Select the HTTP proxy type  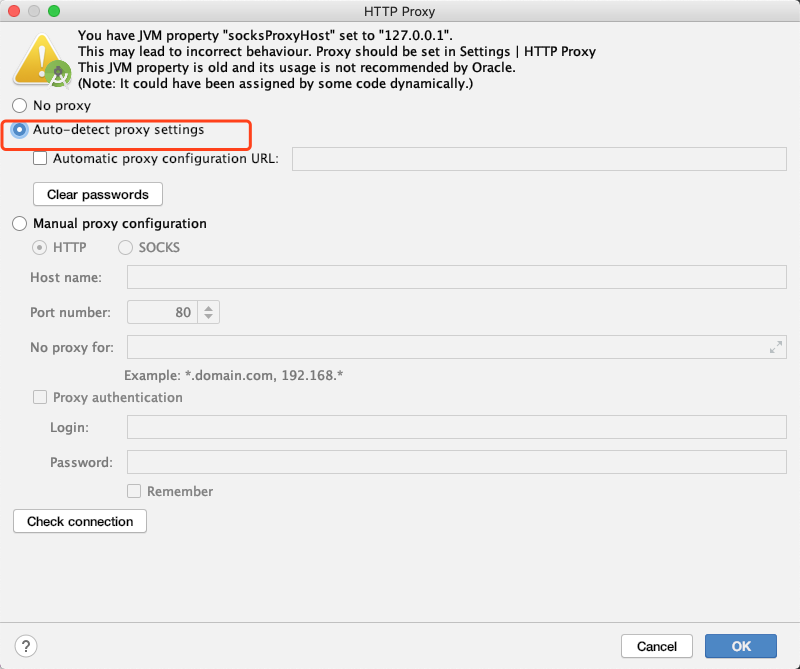39,248
